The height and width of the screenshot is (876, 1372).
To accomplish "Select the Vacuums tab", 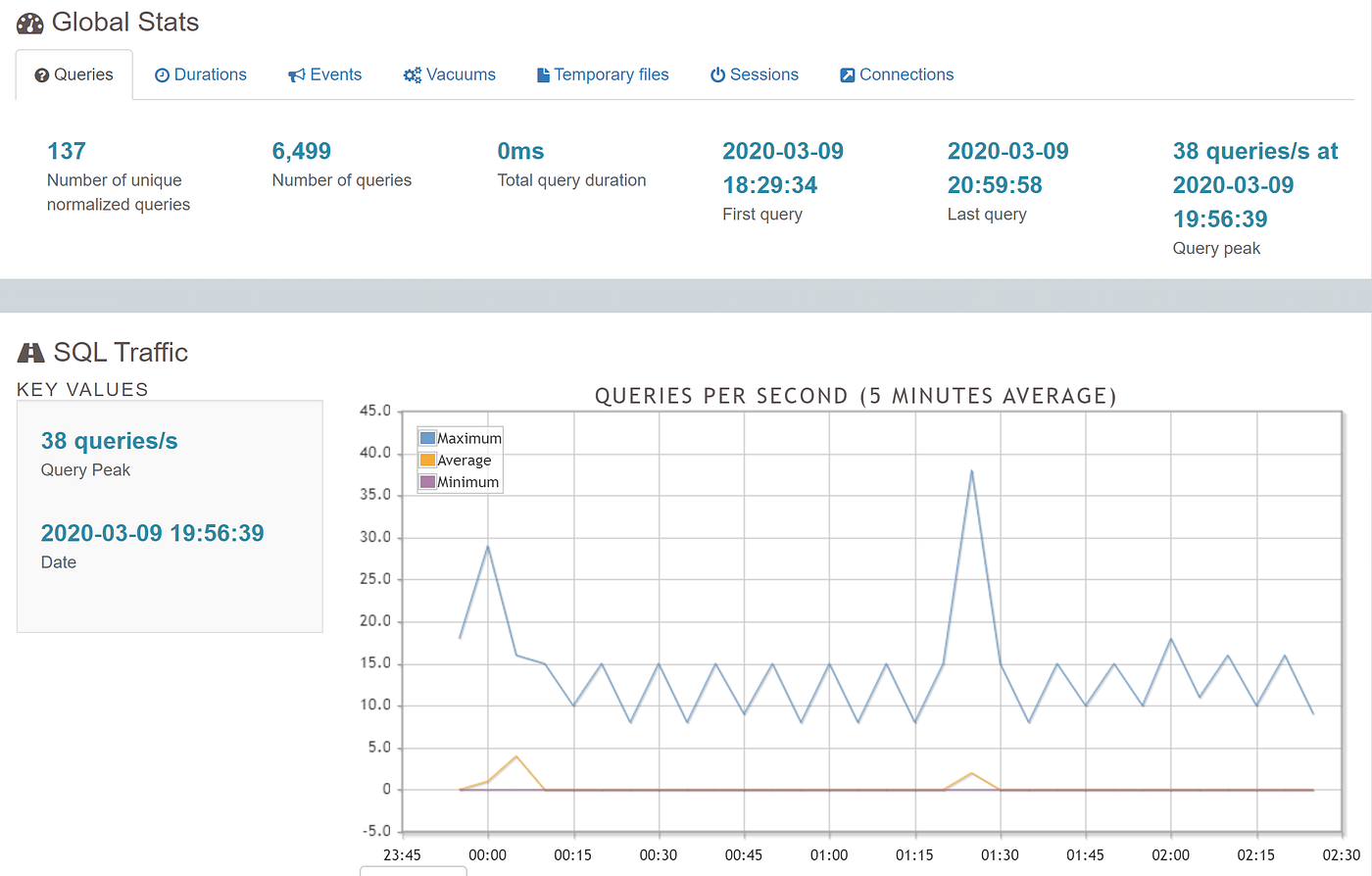I will (450, 74).
